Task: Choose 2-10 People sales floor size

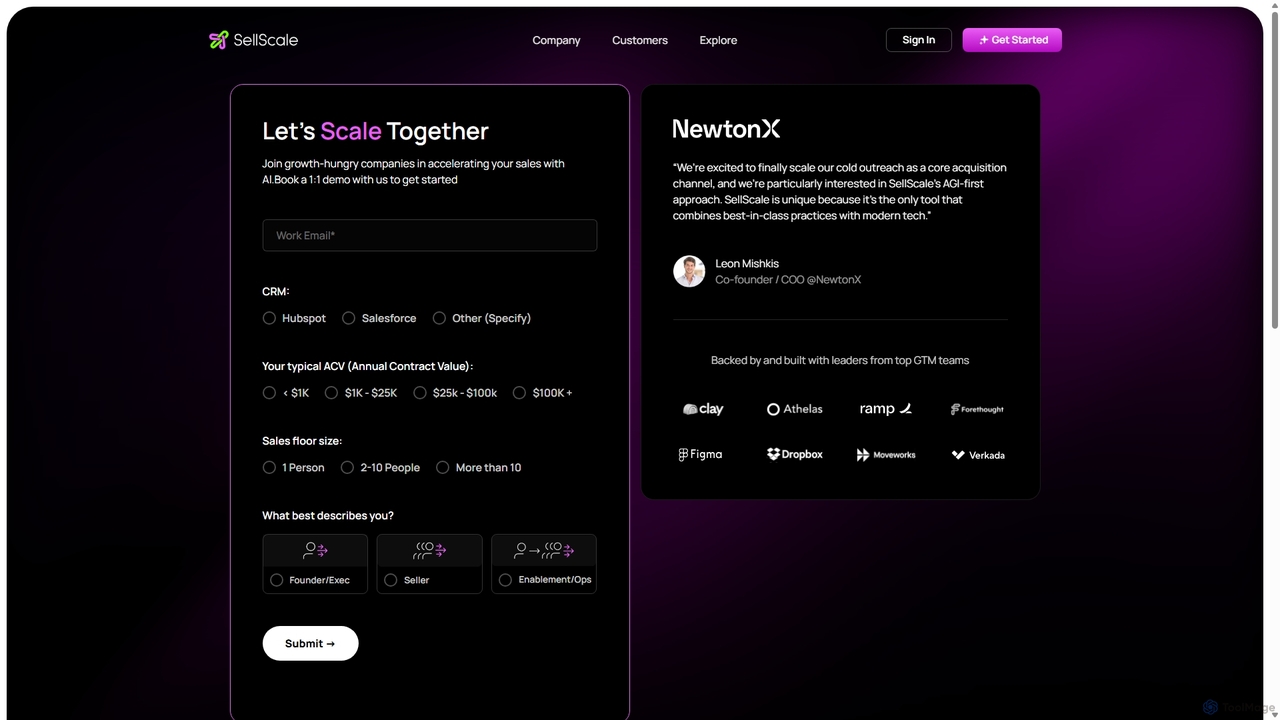Action: [x=347, y=467]
